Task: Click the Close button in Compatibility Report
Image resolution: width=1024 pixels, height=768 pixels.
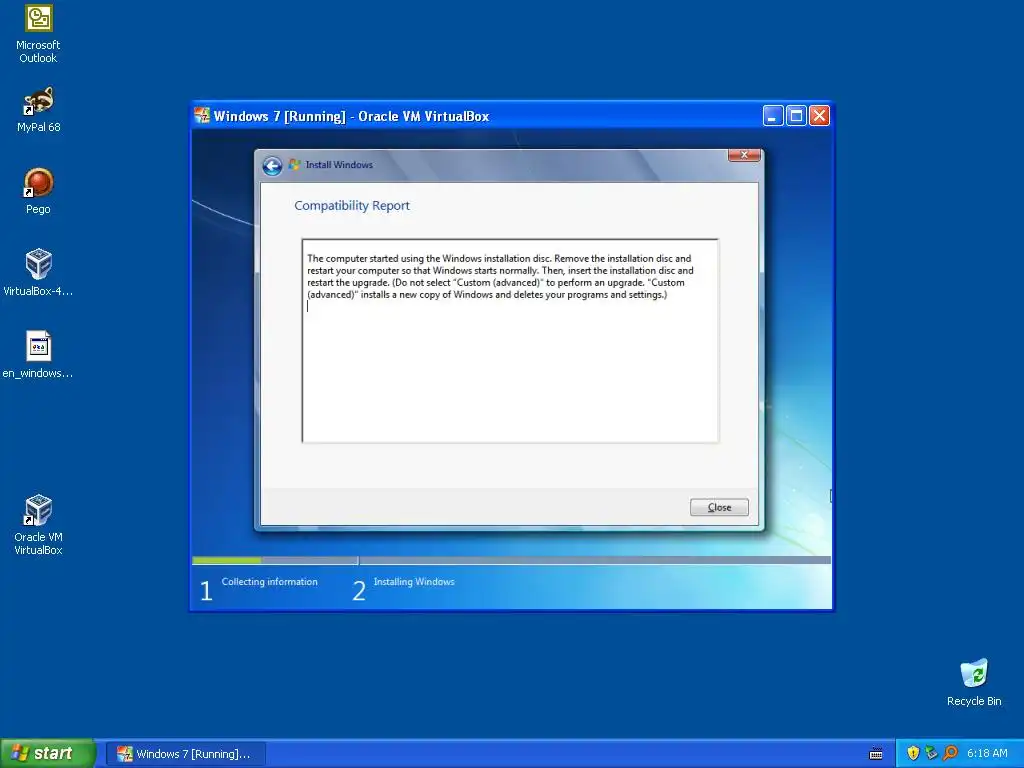Action: pyautogui.click(x=719, y=507)
